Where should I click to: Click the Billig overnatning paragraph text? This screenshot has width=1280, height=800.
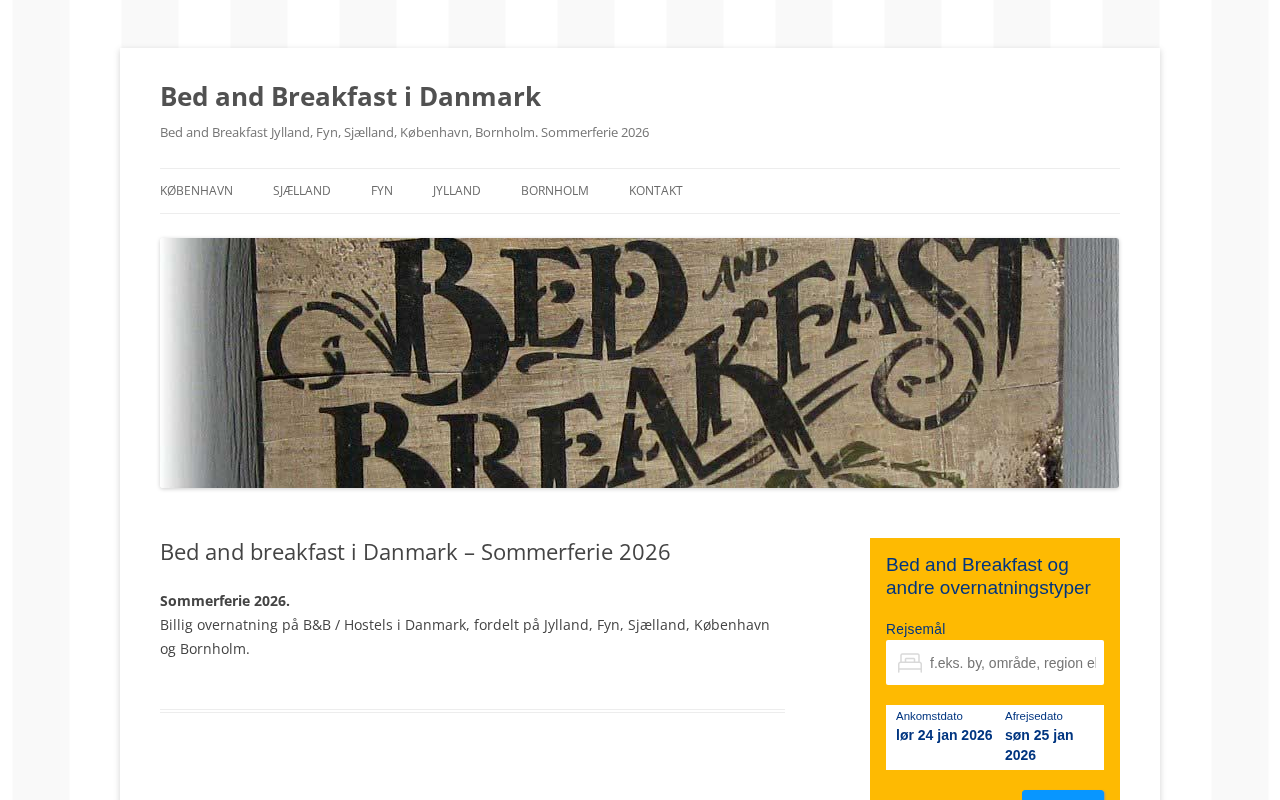464,637
